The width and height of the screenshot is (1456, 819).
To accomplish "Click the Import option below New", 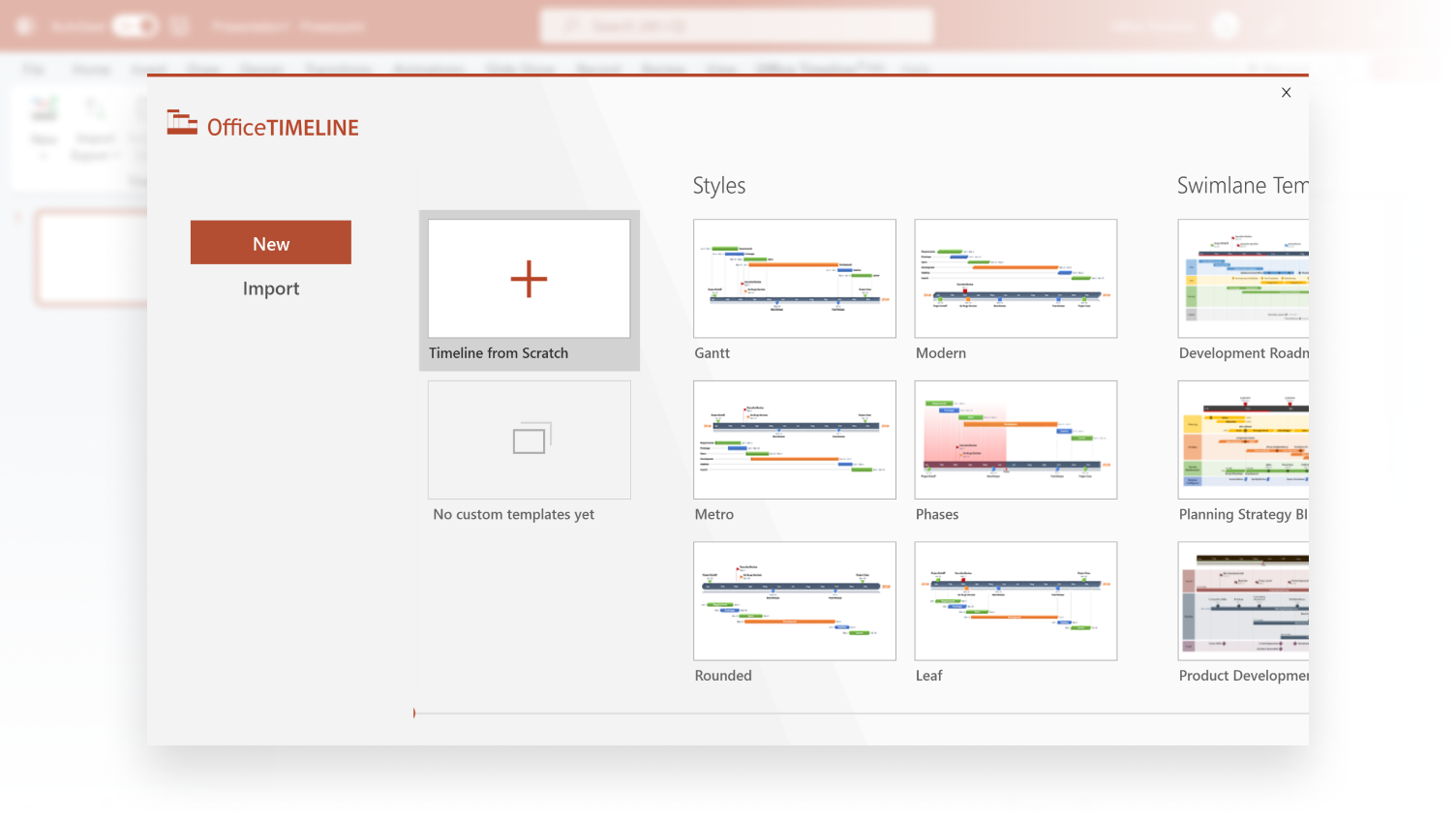I will pos(270,288).
